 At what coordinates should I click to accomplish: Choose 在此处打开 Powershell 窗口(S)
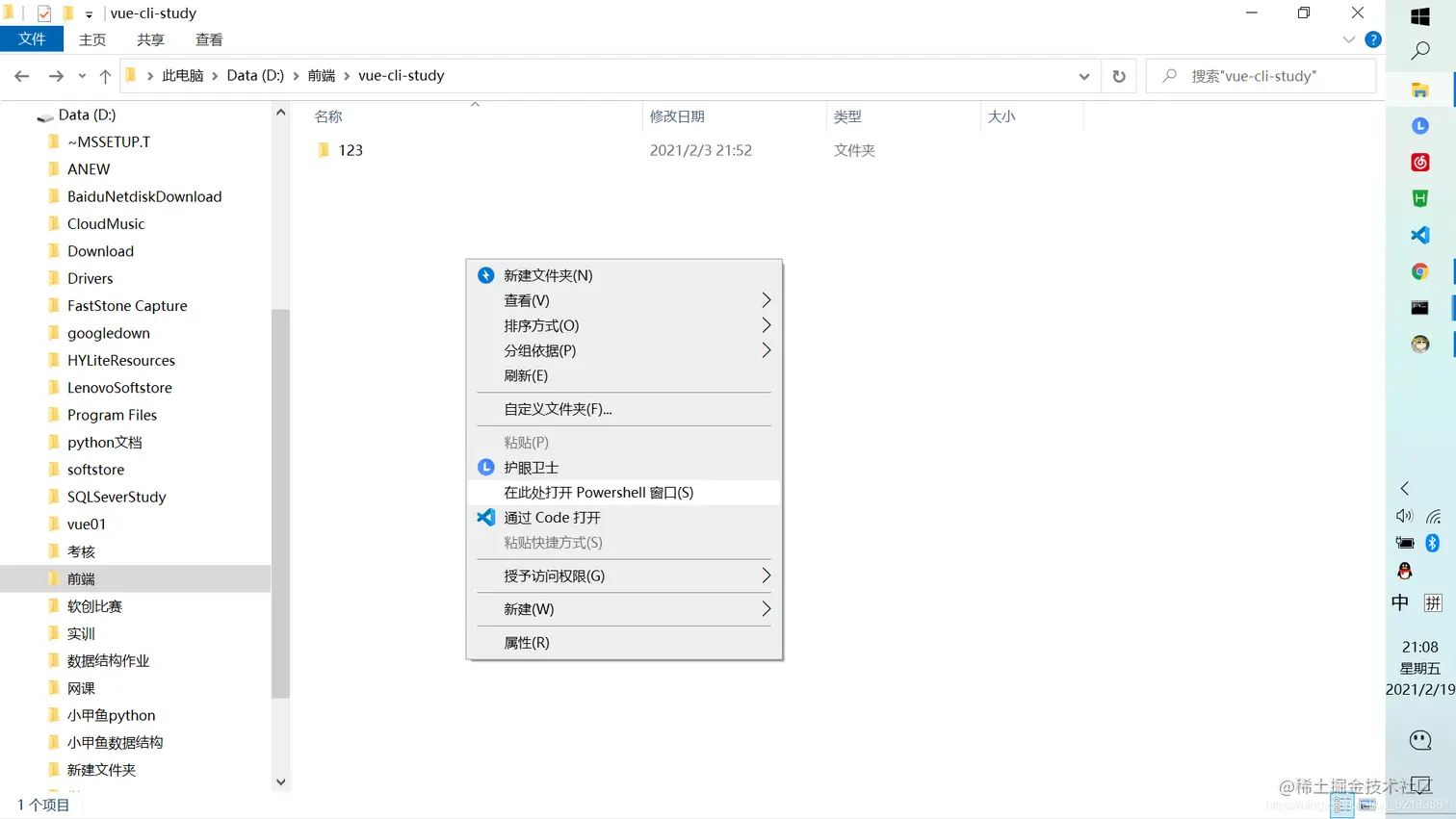coord(624,493)
